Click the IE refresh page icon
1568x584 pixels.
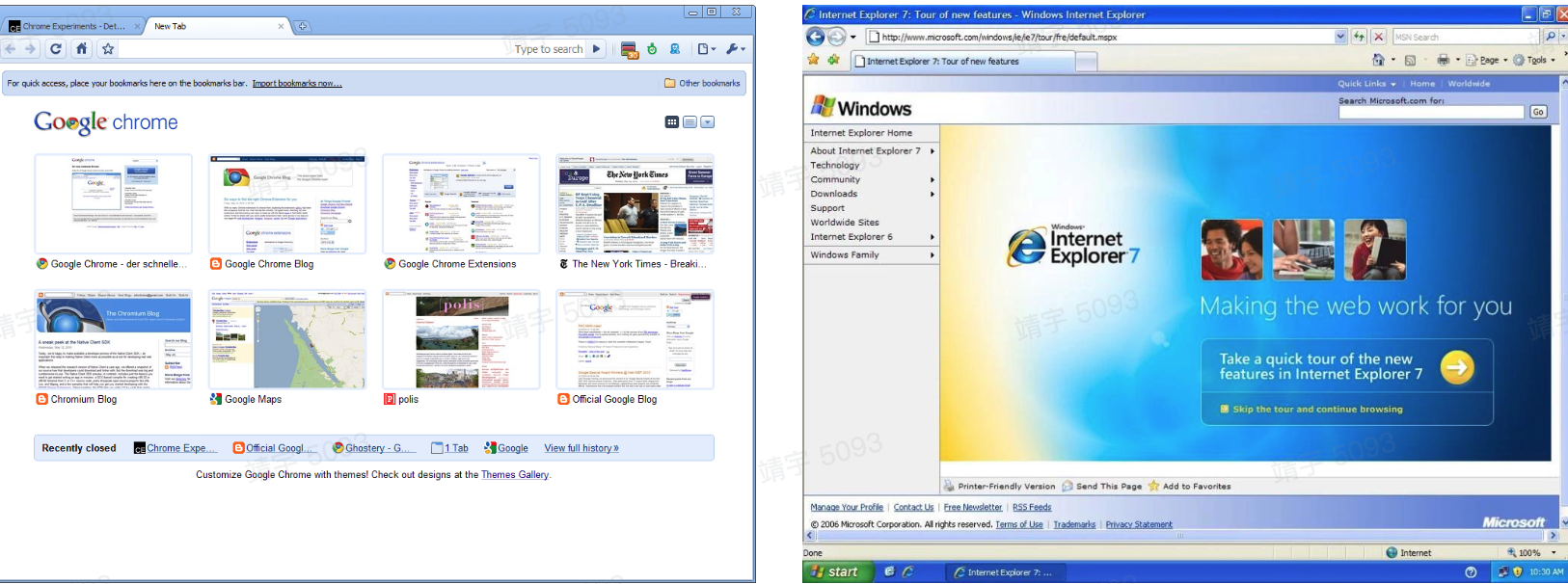point(1359,37)
